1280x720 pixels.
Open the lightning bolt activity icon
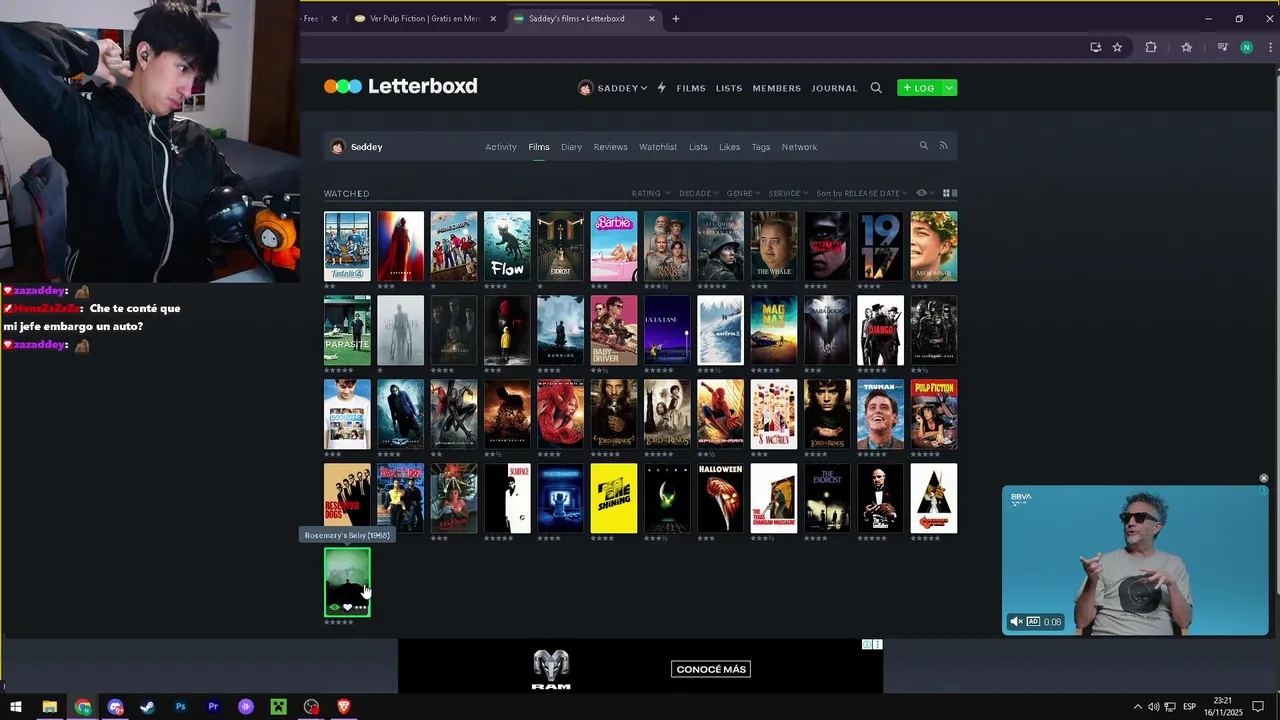(x=661, y=88)
